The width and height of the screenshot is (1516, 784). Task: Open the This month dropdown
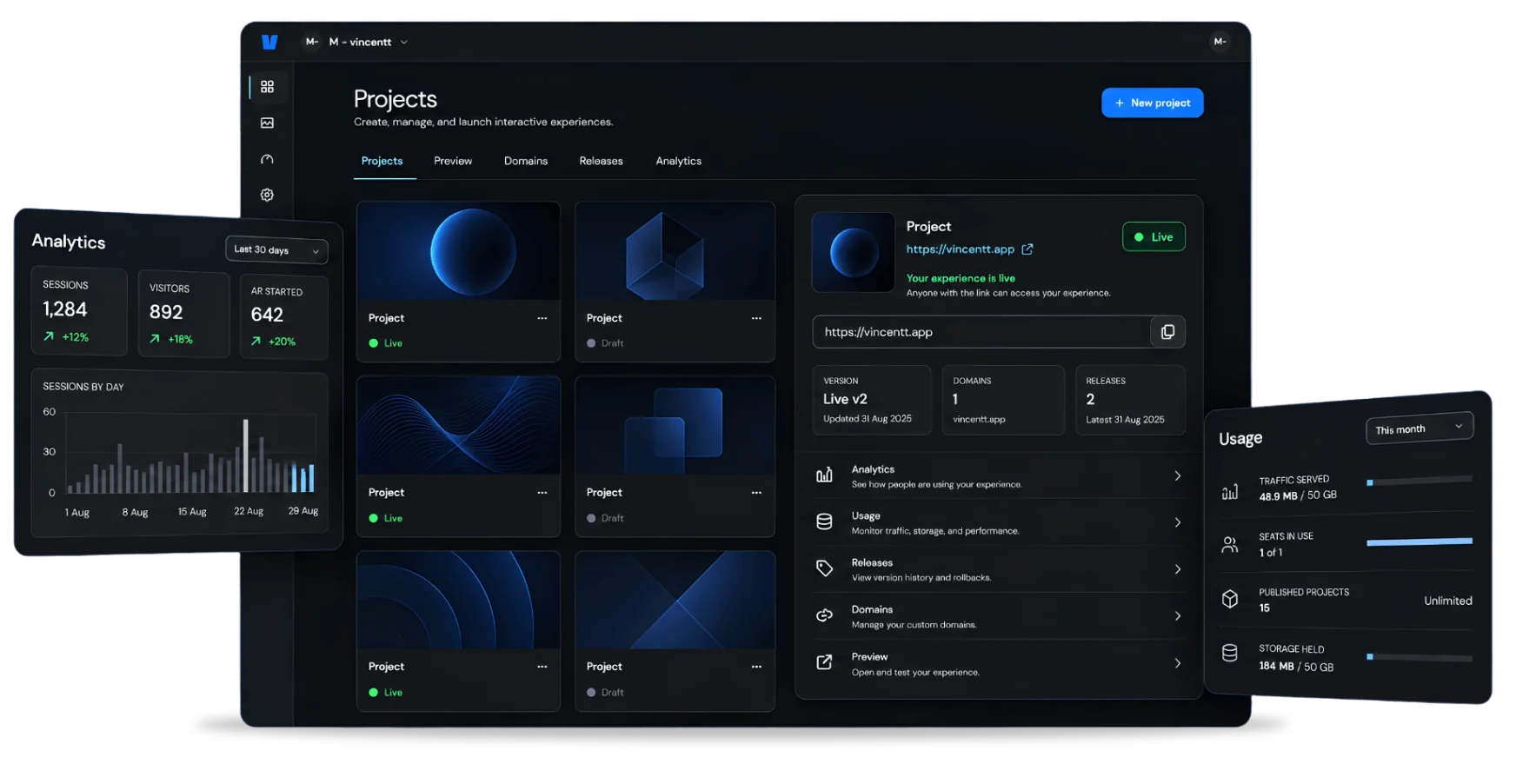(x=1419, y=429)
